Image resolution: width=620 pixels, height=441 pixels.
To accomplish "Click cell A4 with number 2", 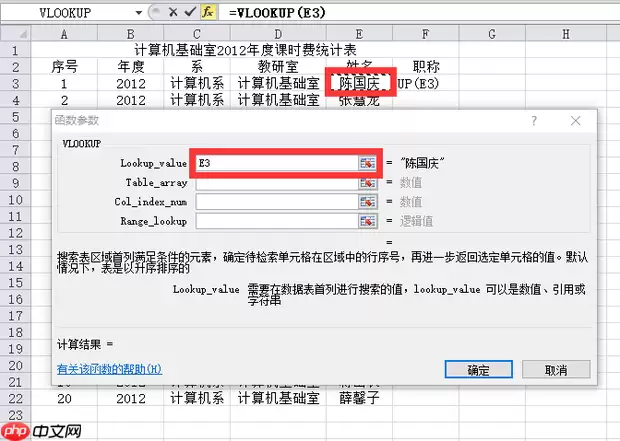I will coord(64,100).
